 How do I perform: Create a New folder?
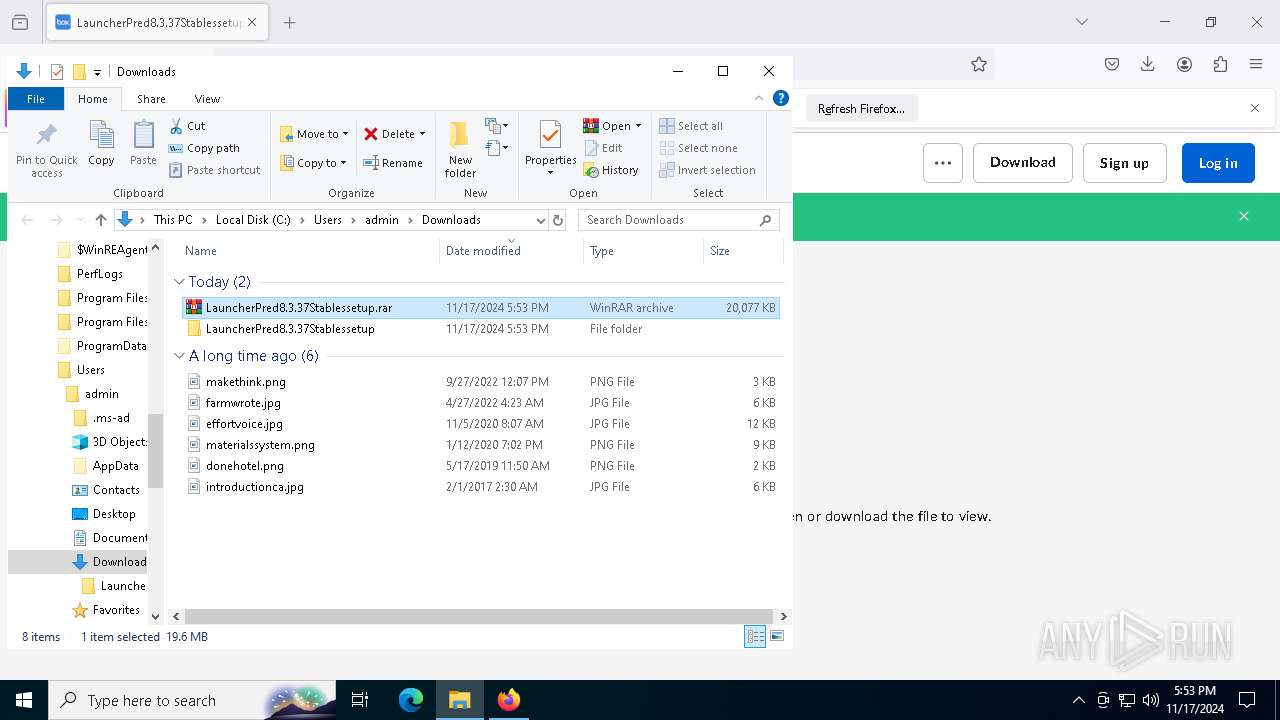460,150
